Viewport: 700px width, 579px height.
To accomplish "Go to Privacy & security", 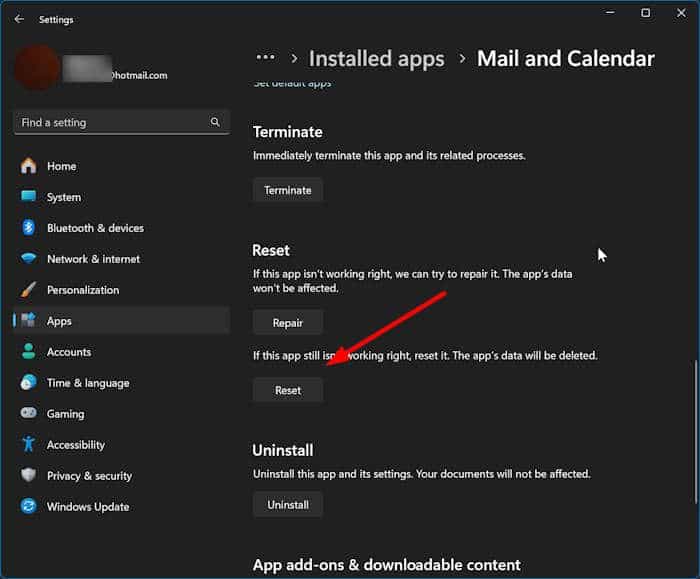I will 121,475.
